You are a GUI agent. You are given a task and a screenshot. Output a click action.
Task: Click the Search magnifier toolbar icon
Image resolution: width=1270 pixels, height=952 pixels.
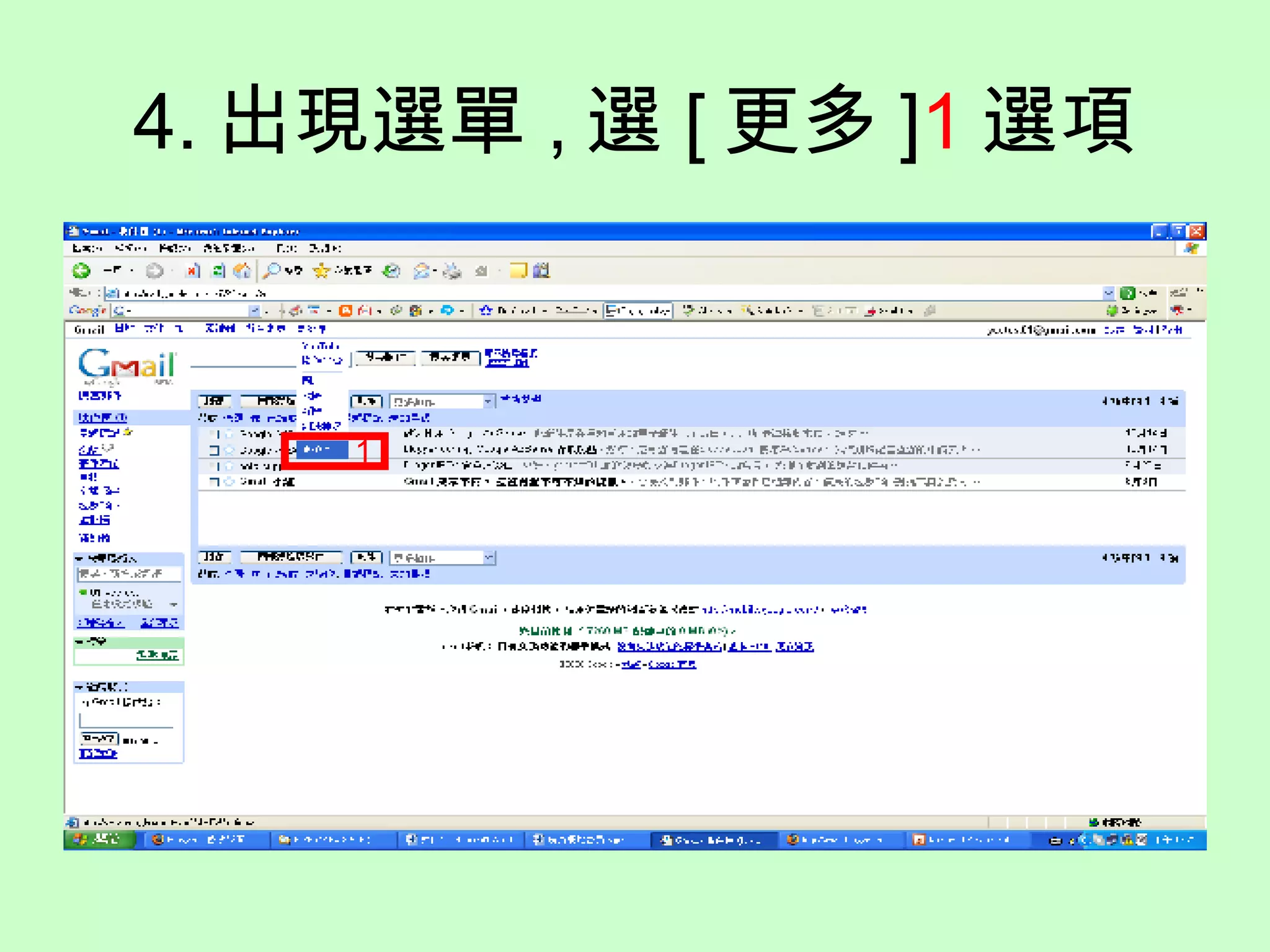point(272,271)
